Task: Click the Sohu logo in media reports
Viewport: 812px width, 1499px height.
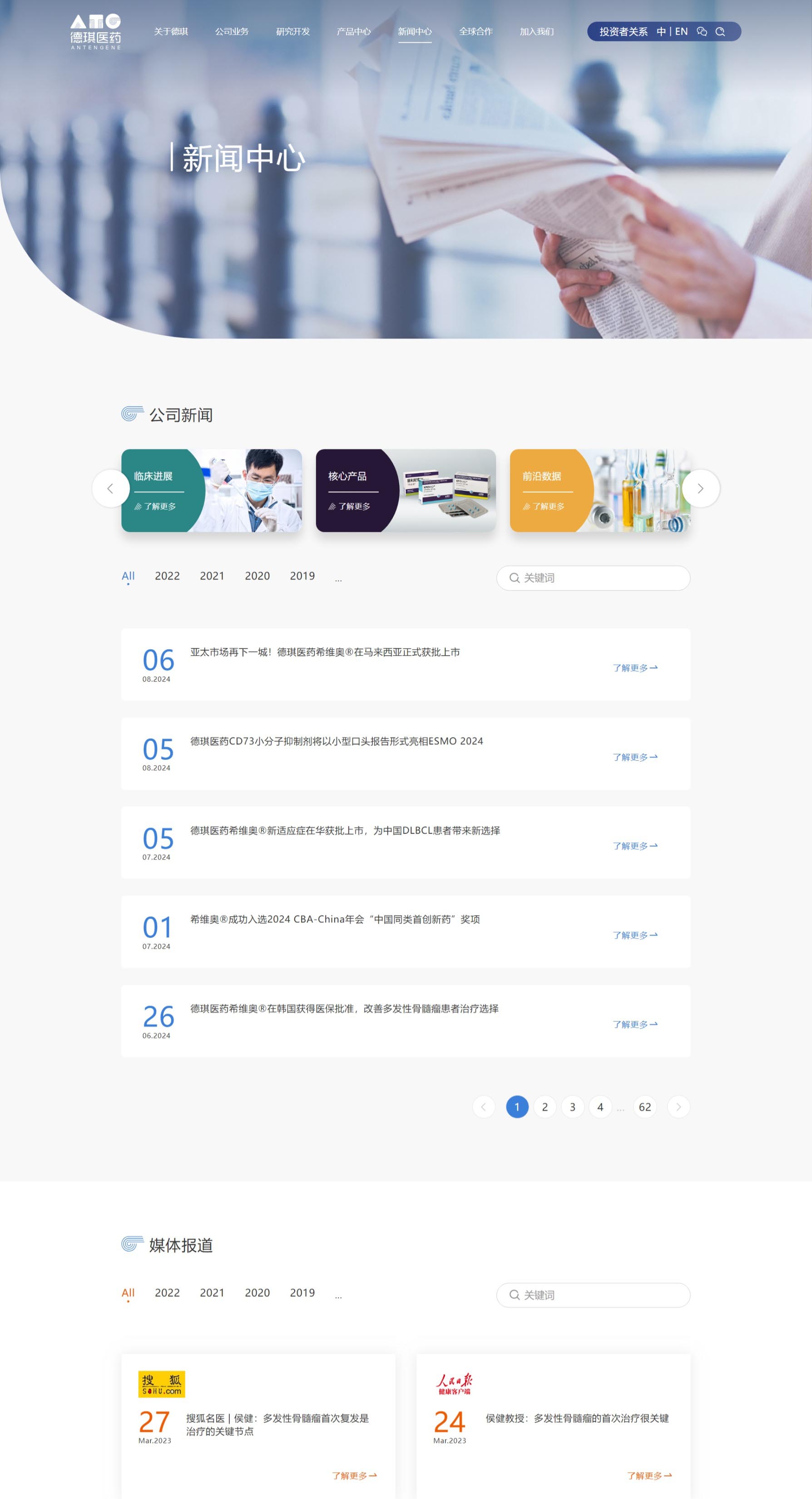Action: pos(161,1384)
